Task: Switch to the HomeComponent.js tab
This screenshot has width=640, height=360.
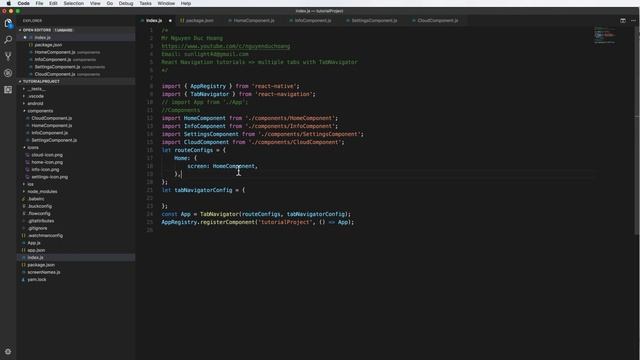Action: (254, 20)
